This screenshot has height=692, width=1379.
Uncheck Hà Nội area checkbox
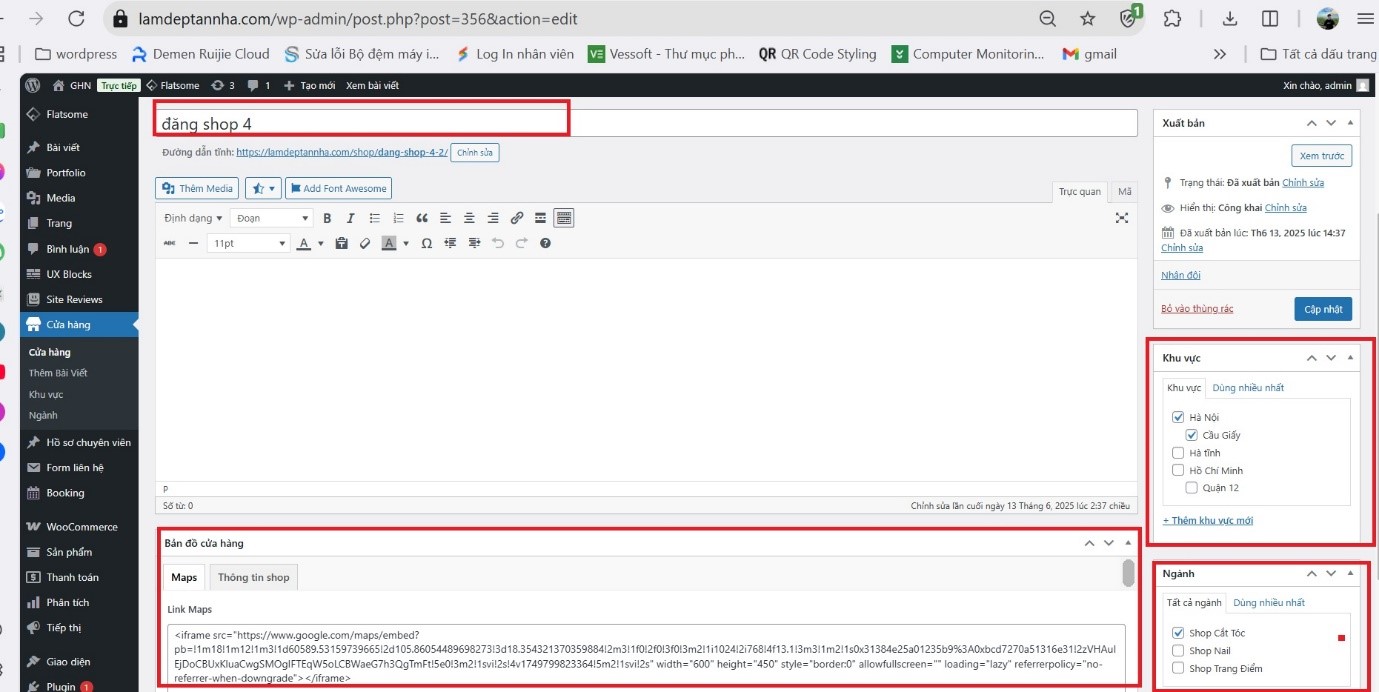(x=1178, y=417)
